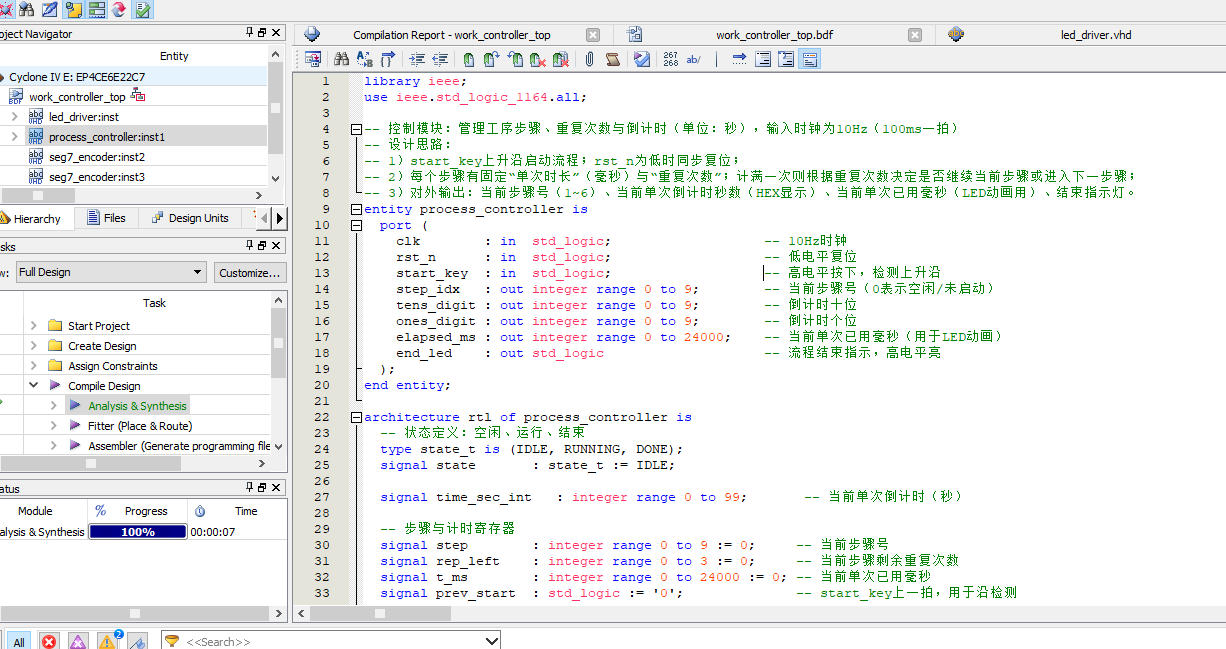This screenshot has width=1226, height=649.
Task: Open the Insert file paperclip icon
Action: pyautogui.click(x=590, y=59)
